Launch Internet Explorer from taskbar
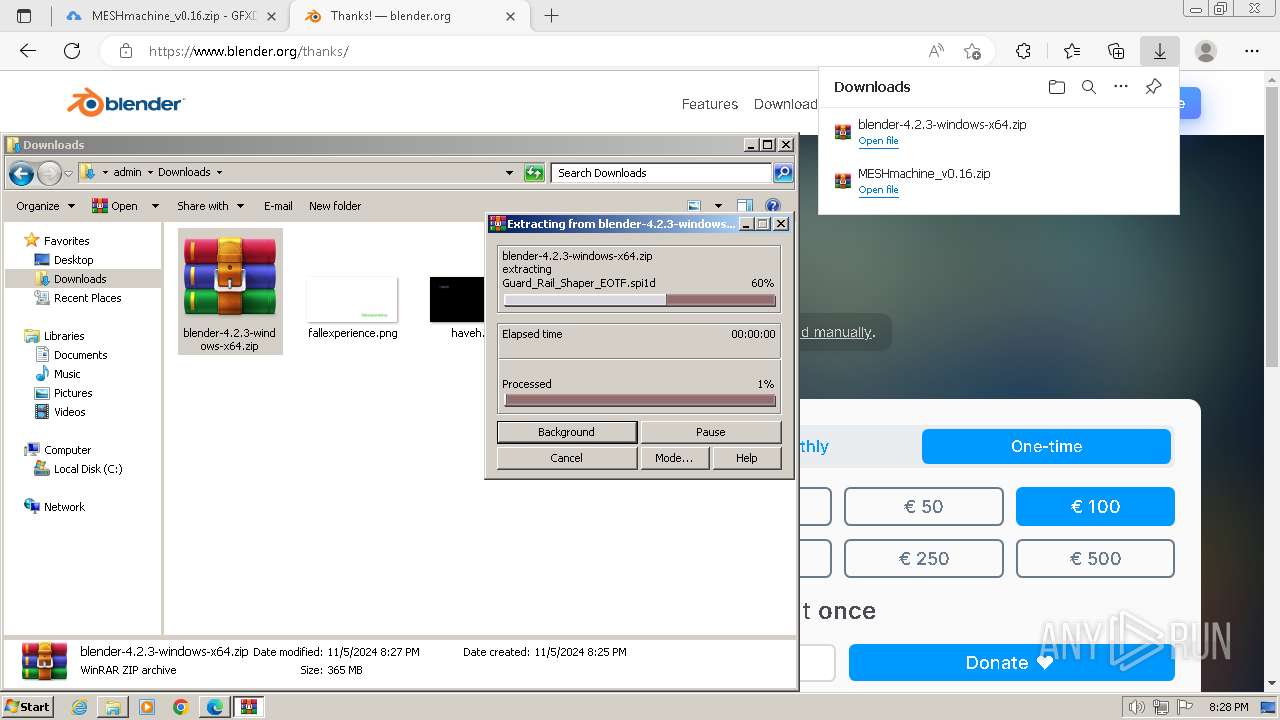 [x=79, y=707]
